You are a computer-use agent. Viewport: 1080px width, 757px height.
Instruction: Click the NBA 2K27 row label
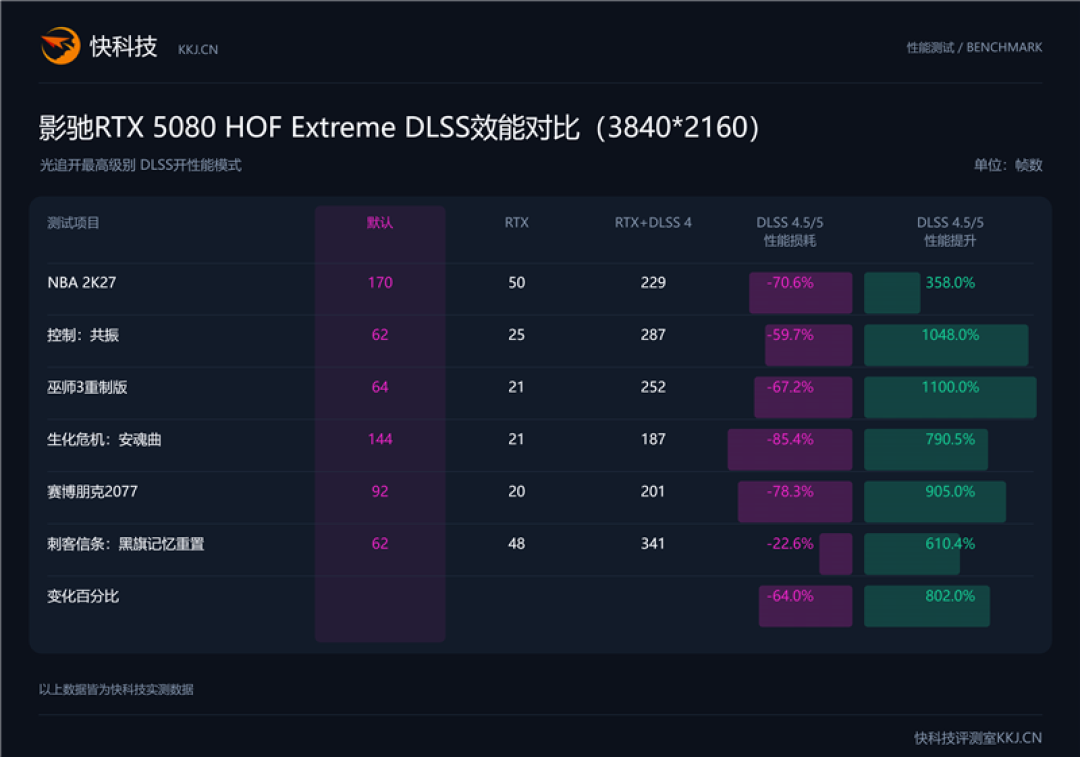pyautogui.click(x=81, y=282)
